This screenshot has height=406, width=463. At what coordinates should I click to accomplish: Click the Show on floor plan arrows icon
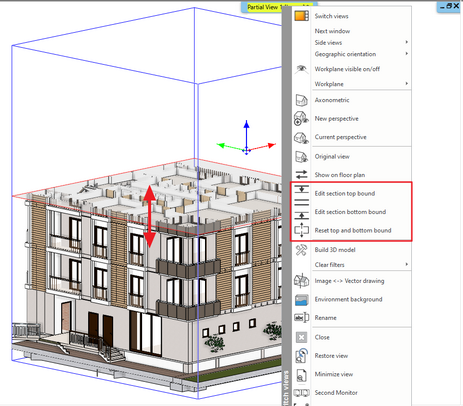click(x=301, y=174)
